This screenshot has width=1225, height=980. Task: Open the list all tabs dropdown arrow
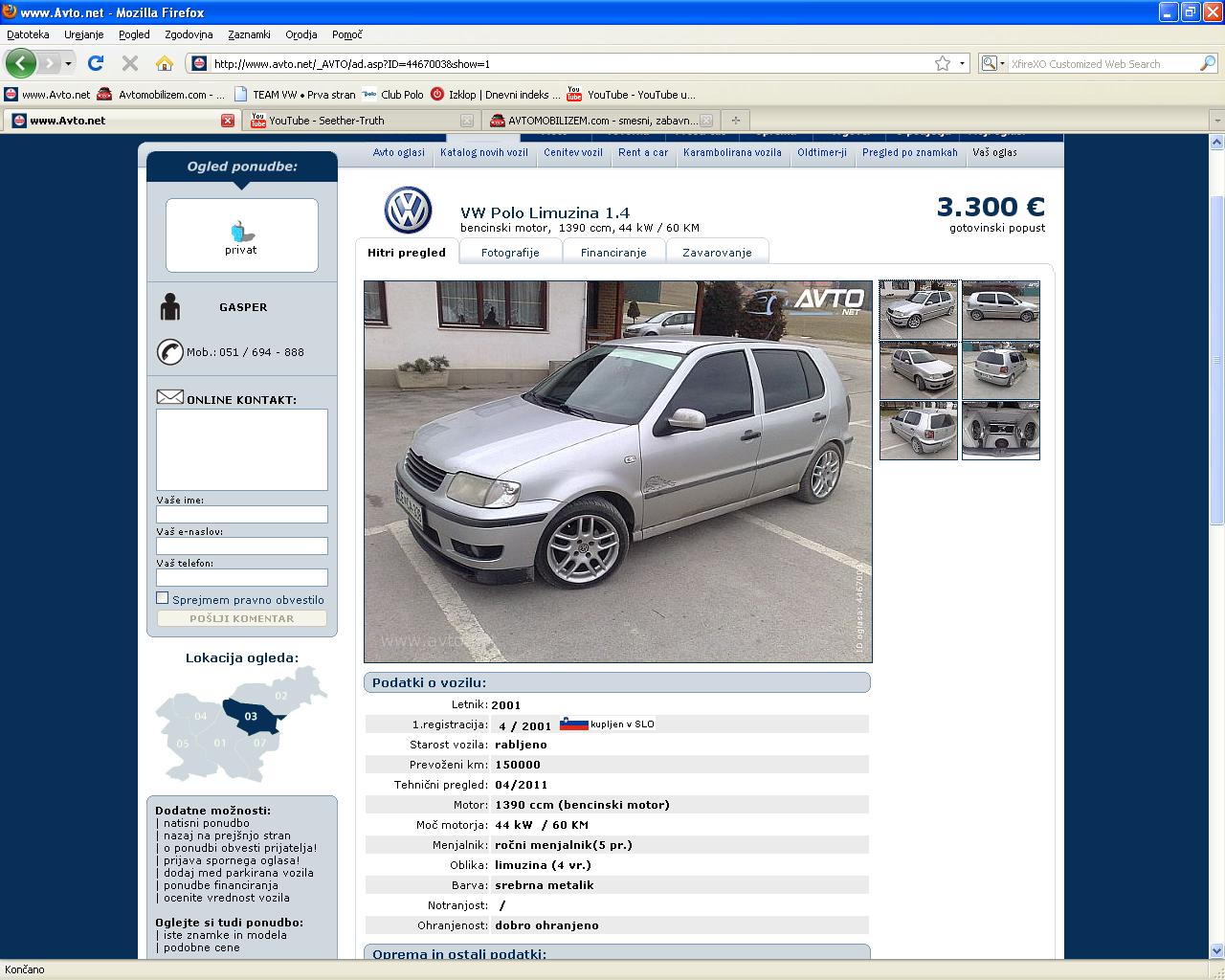coord(1217,121)
